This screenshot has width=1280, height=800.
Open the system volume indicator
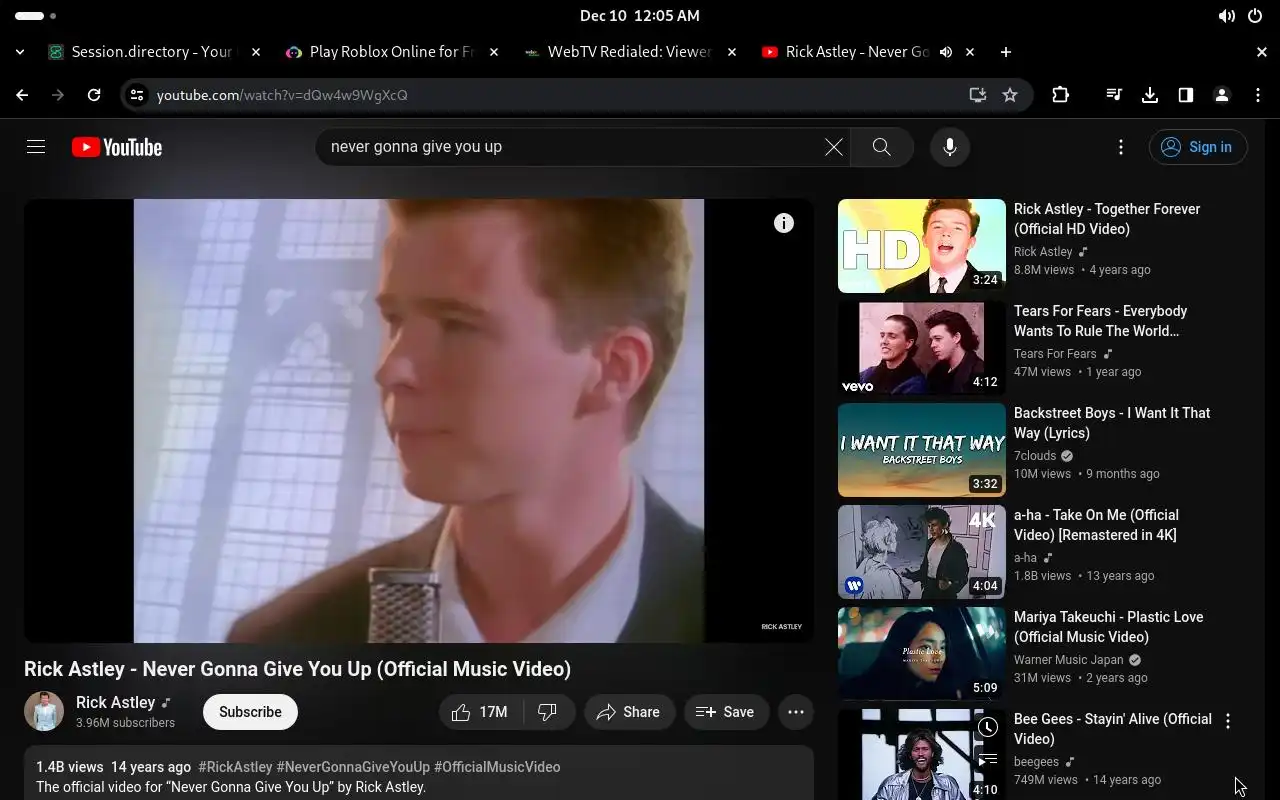[x=1226, y=16]
